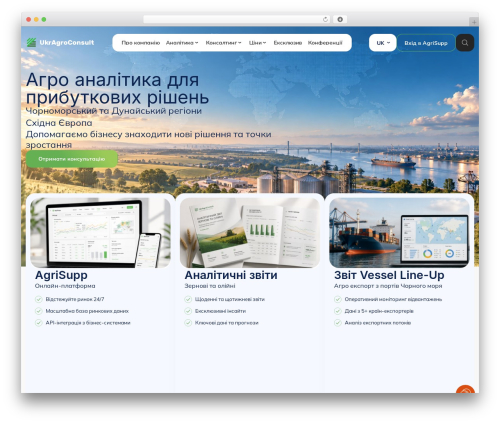Click the 'Ексклюзивні інсайти' text

[x=220, y=311]
